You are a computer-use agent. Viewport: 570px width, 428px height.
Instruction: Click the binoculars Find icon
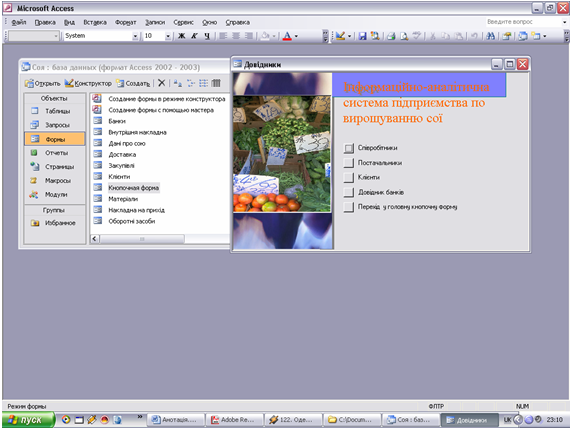coord(490,36)
